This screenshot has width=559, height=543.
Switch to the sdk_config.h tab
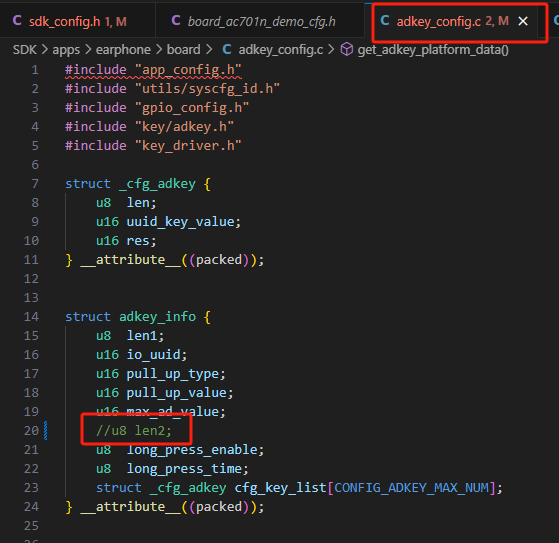77,21
